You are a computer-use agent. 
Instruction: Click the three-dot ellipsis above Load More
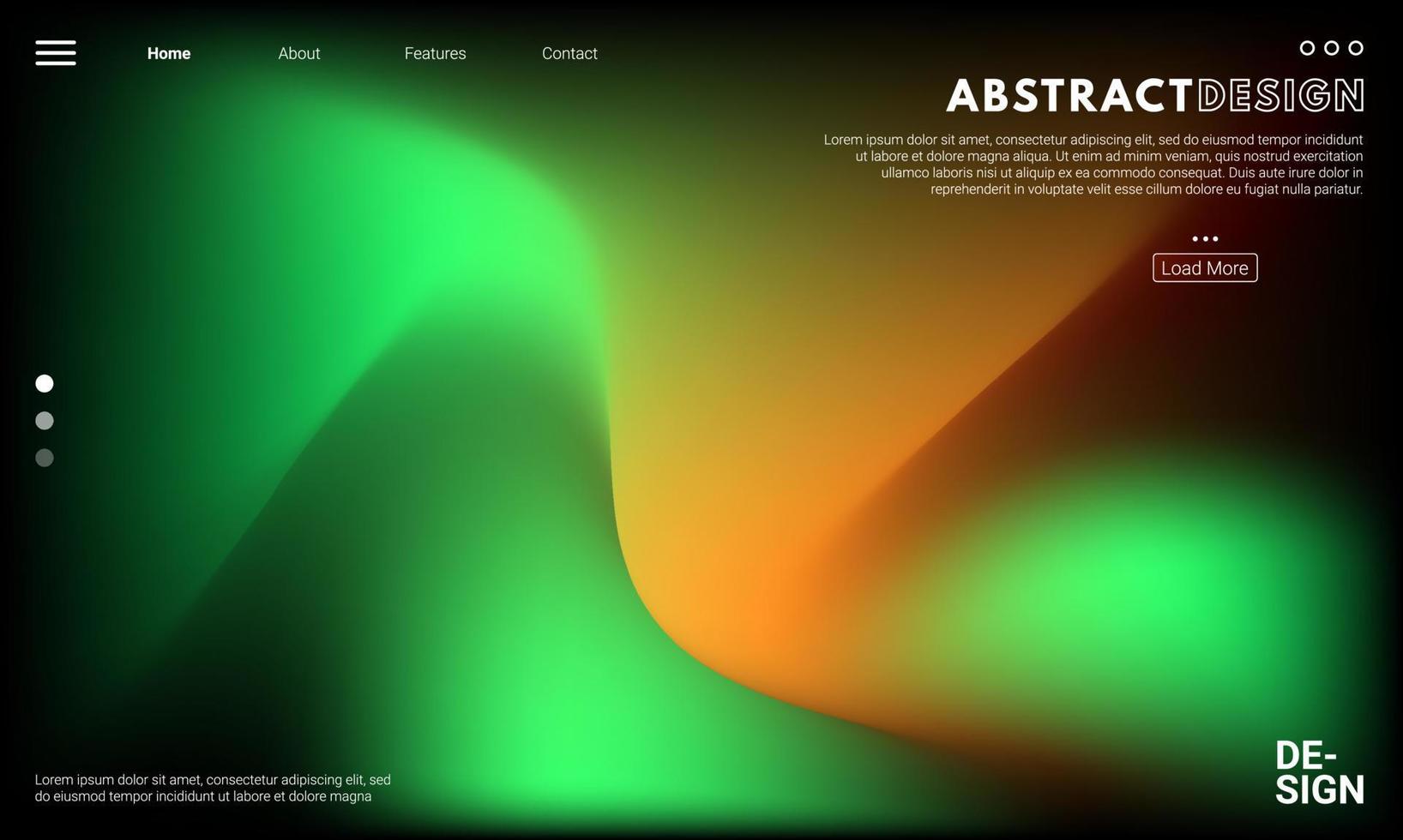click(1205, 239)
